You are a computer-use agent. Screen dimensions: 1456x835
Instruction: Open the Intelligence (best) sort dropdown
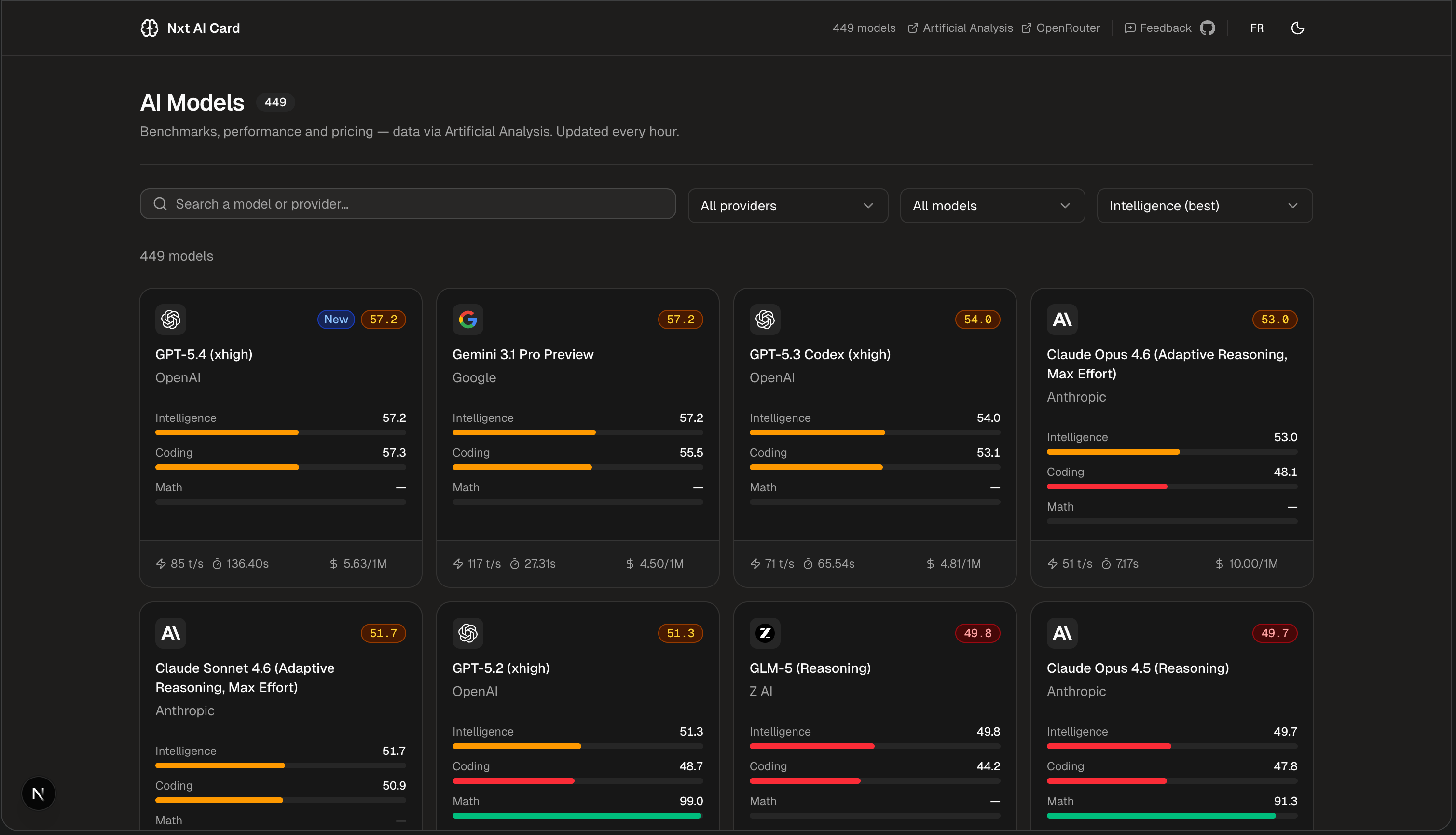(1203, 205)
